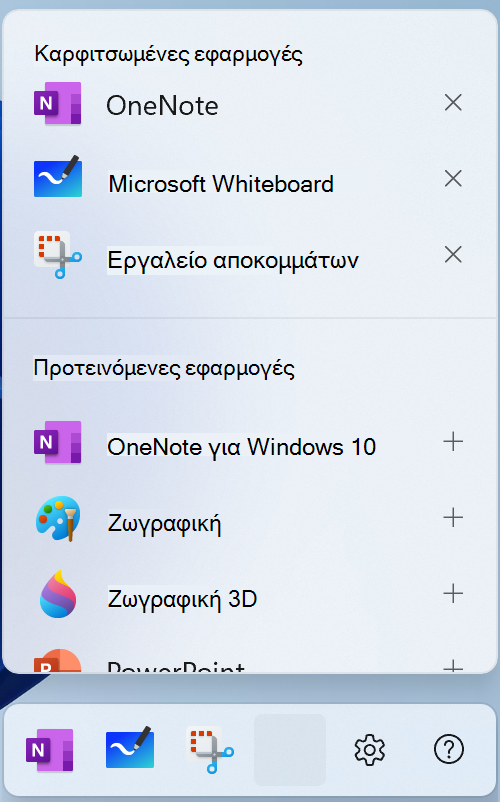Open OneNote from the pen menu bar
This screenshot has width=500, height=802.
click(x=50, y=750)
